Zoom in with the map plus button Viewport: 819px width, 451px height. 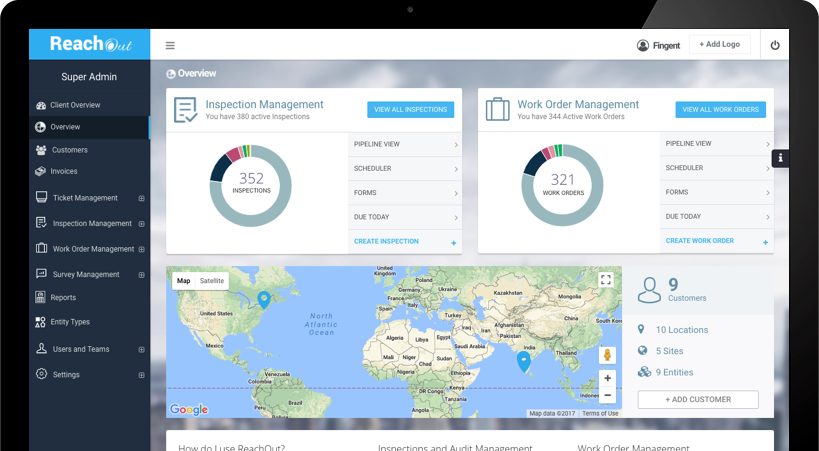(607, 378)
